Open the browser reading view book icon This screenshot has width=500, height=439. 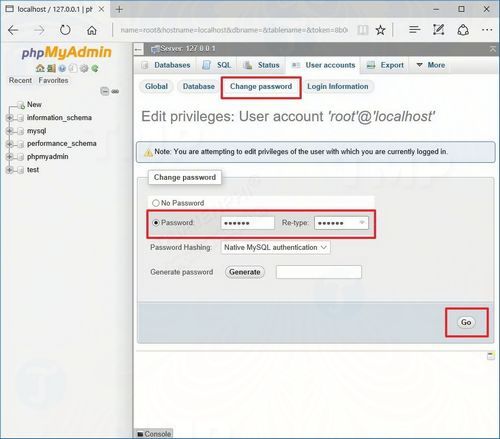[363, 30]
